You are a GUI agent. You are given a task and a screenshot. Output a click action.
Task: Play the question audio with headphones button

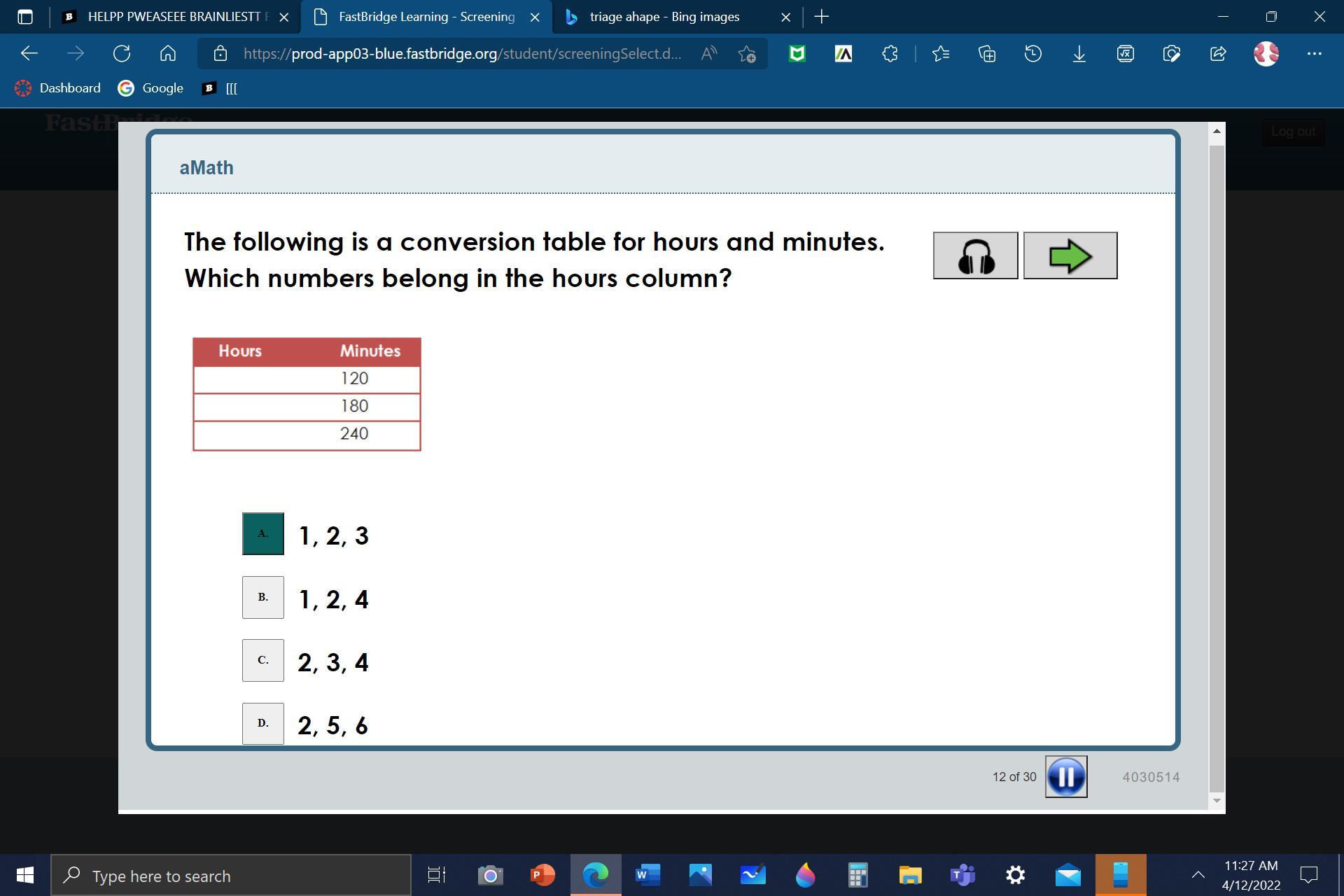(x=975, y=255)
